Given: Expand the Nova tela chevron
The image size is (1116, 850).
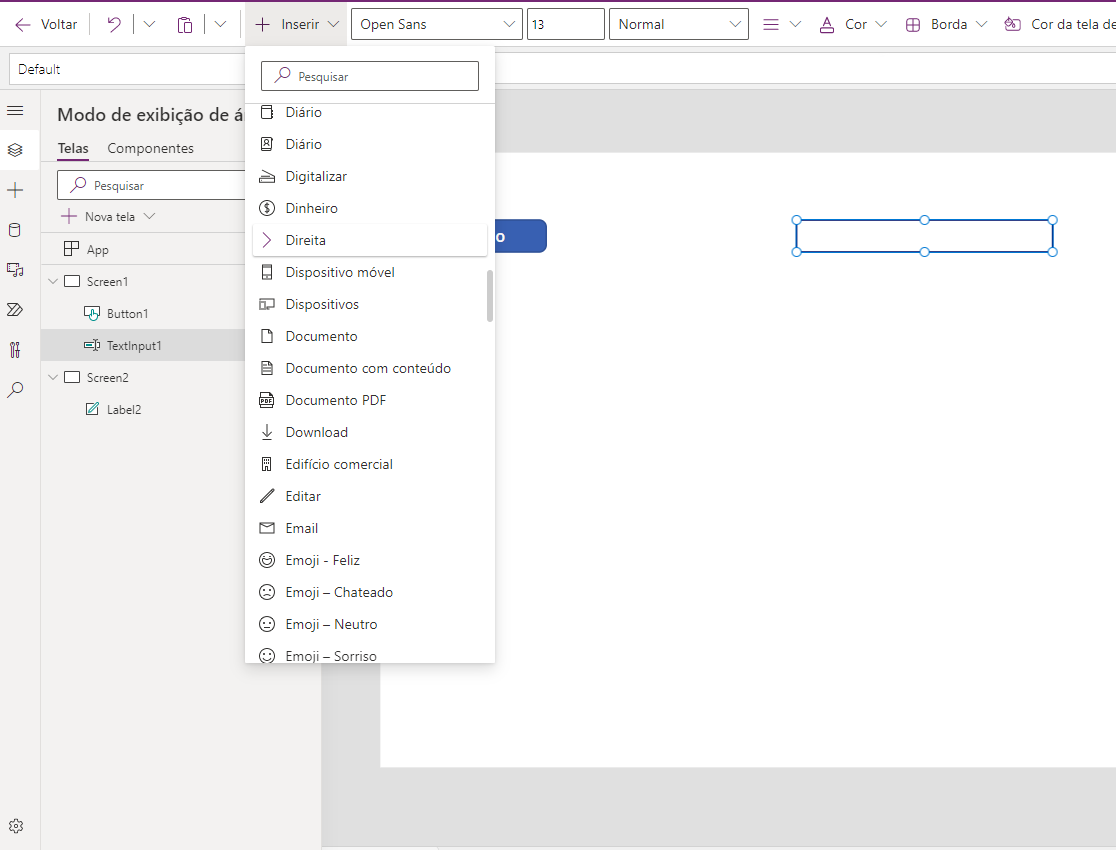Looking at the screenshot, I should (149, 216).
